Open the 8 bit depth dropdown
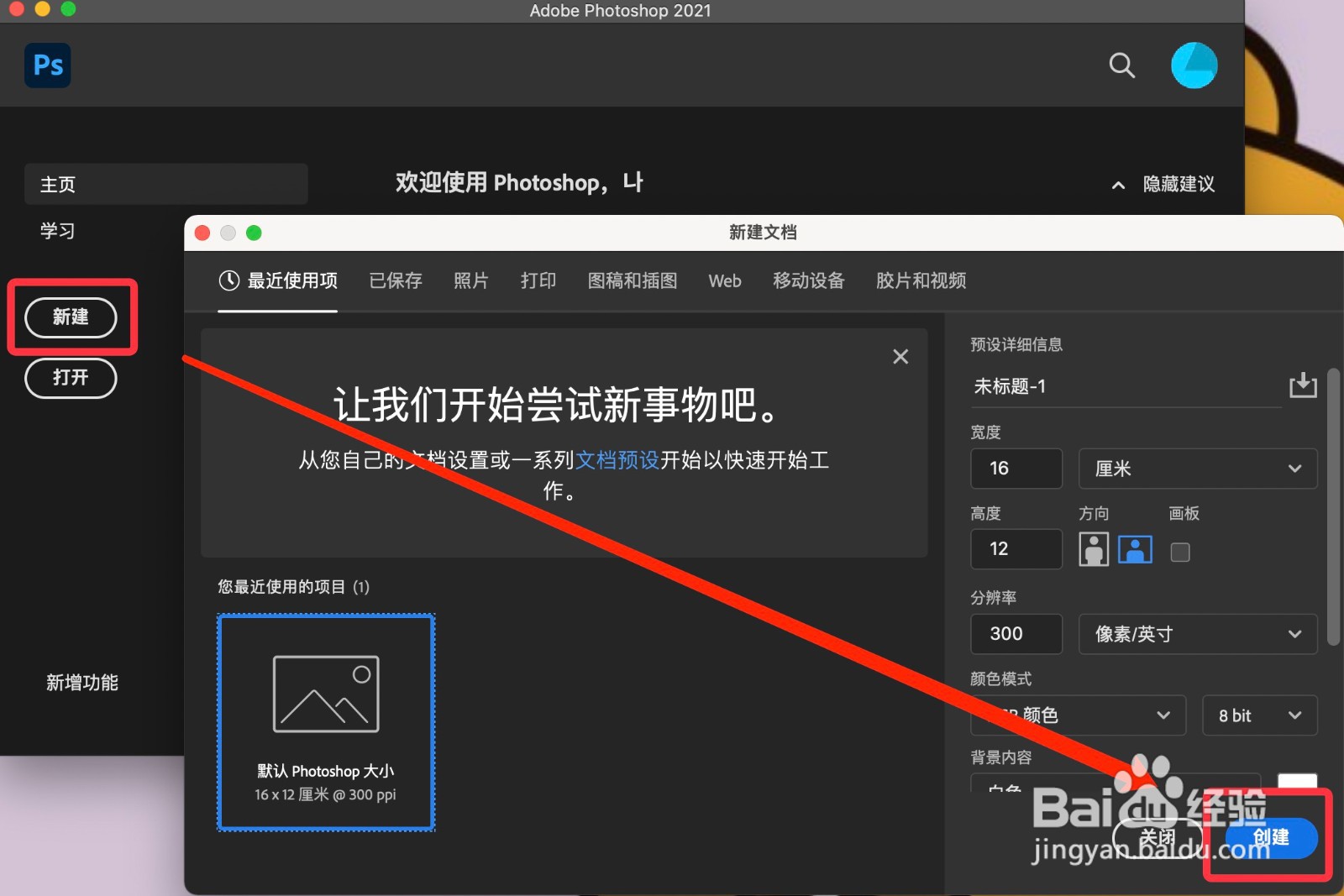Viewport: 1344px width, 896px height. (1260, 715)
